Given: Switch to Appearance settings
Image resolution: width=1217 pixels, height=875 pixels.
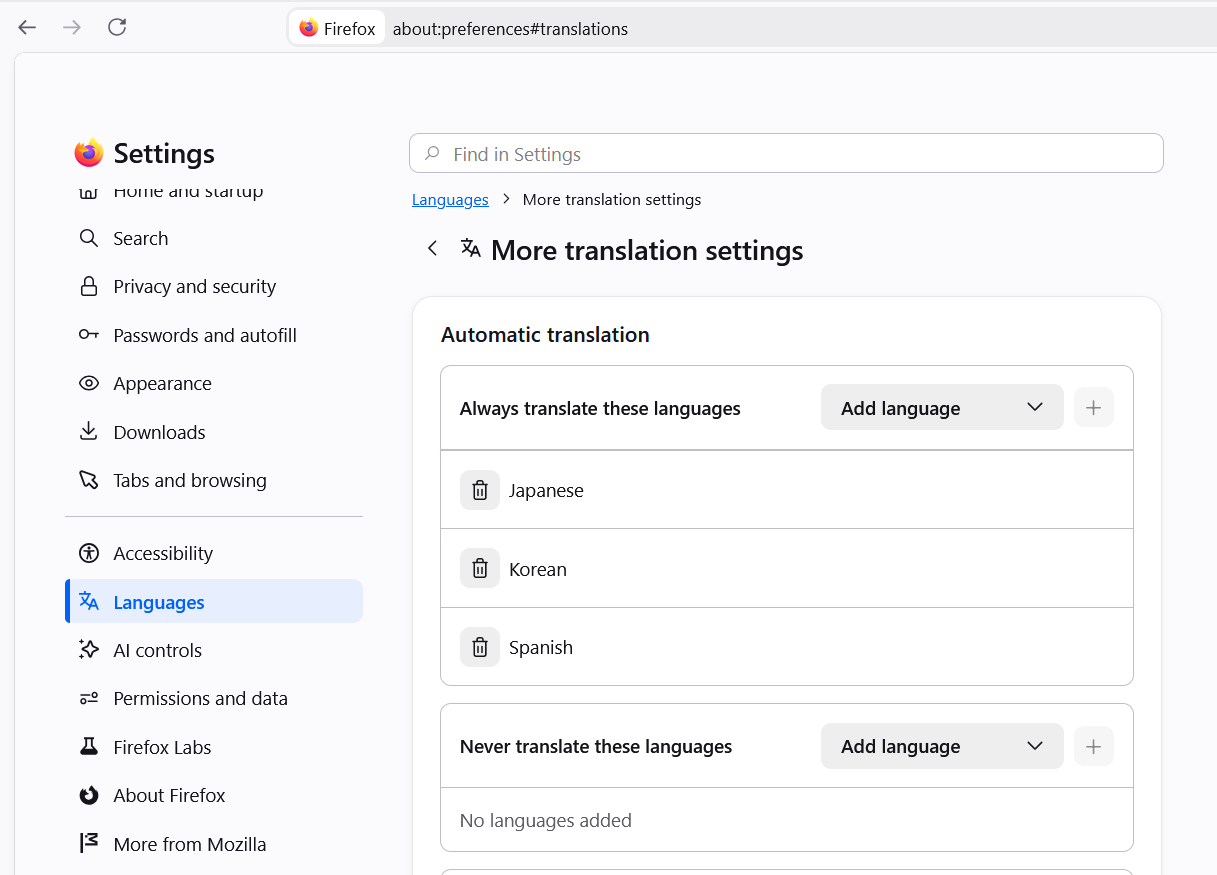Looking at the screenshot, I should (x=214, y=383).
